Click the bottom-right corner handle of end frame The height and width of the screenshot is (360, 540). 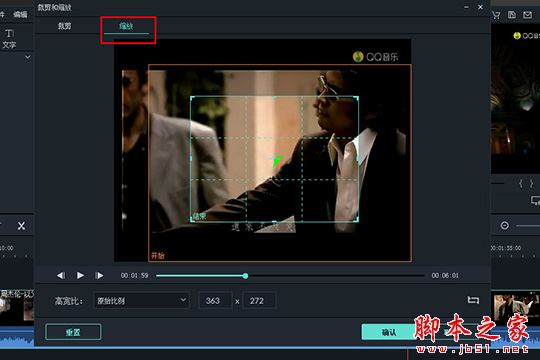[x=357, y=220]
